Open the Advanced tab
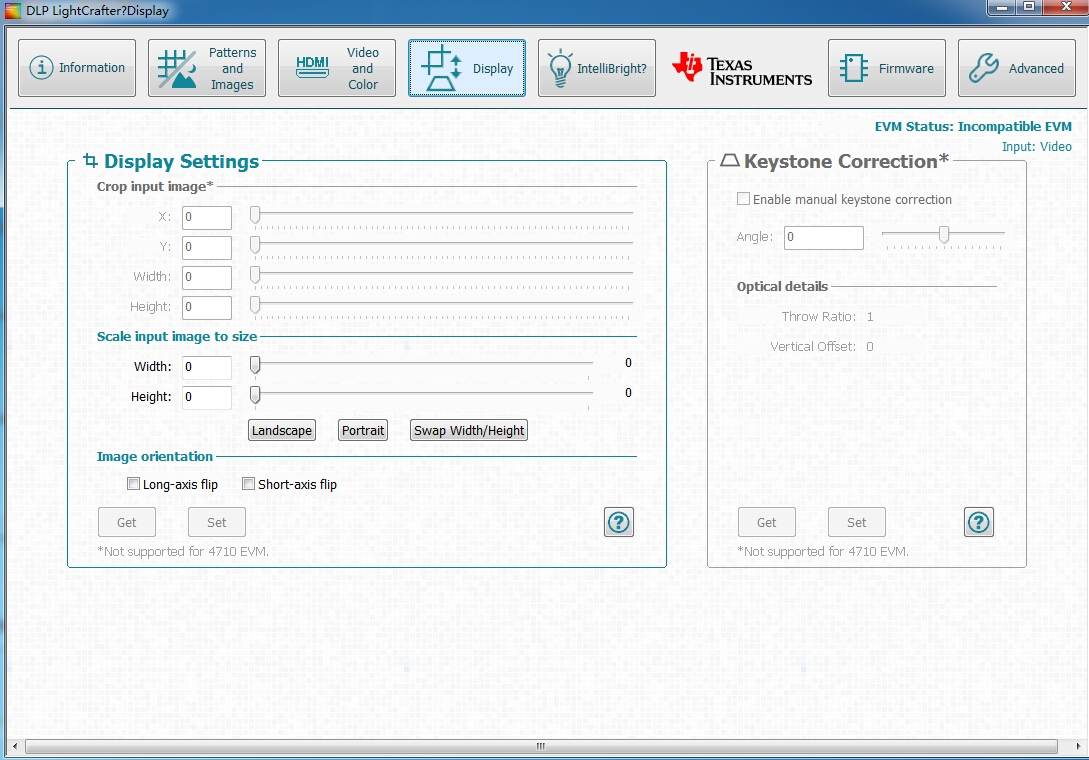Screen dimensions: 1089x760 [1017, 68]
